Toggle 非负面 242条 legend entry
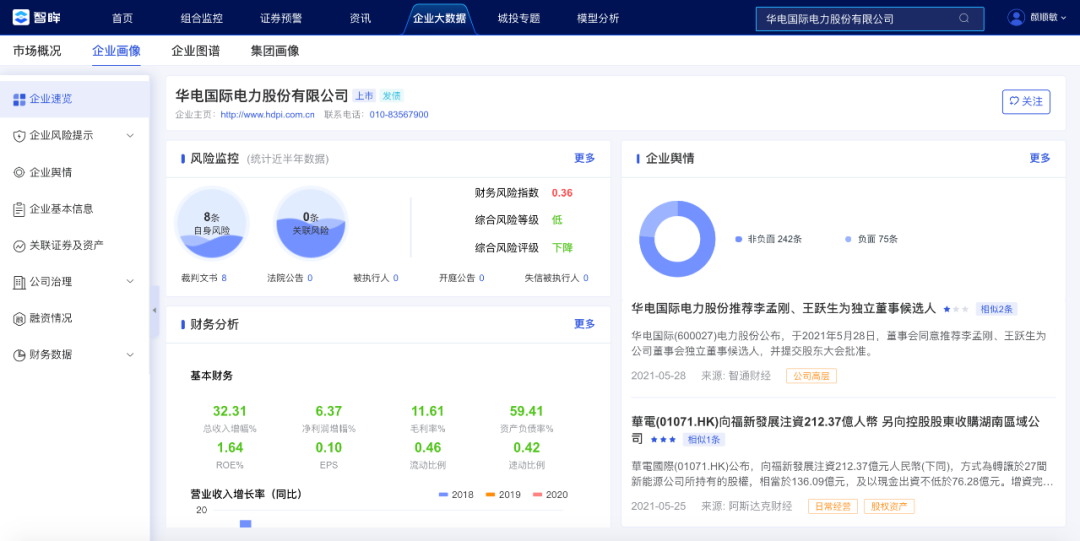The height and width of the screenshot is (541, 1080). [769, 239]
